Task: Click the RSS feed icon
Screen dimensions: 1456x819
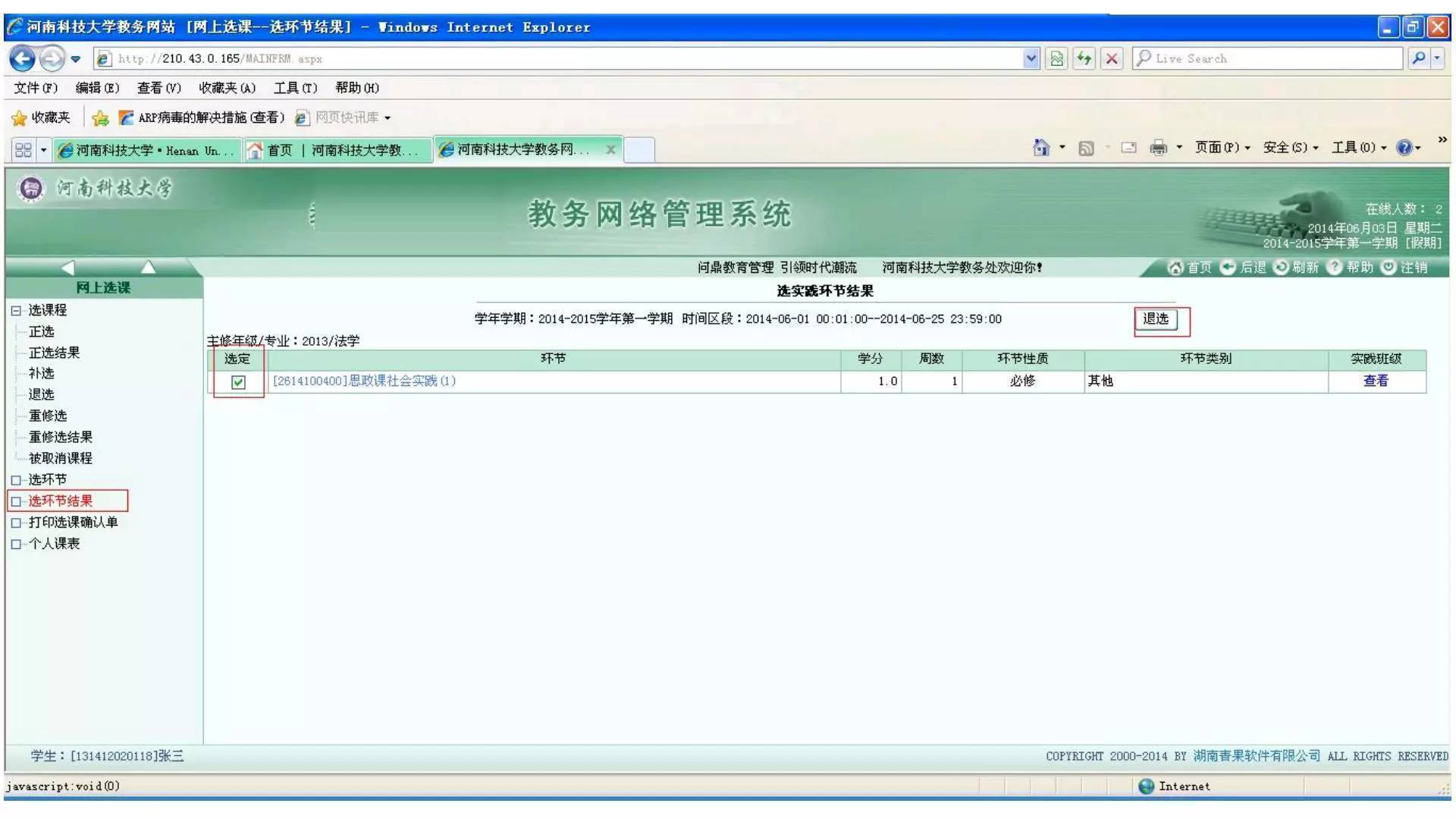Action: (x=1087, y=149)
